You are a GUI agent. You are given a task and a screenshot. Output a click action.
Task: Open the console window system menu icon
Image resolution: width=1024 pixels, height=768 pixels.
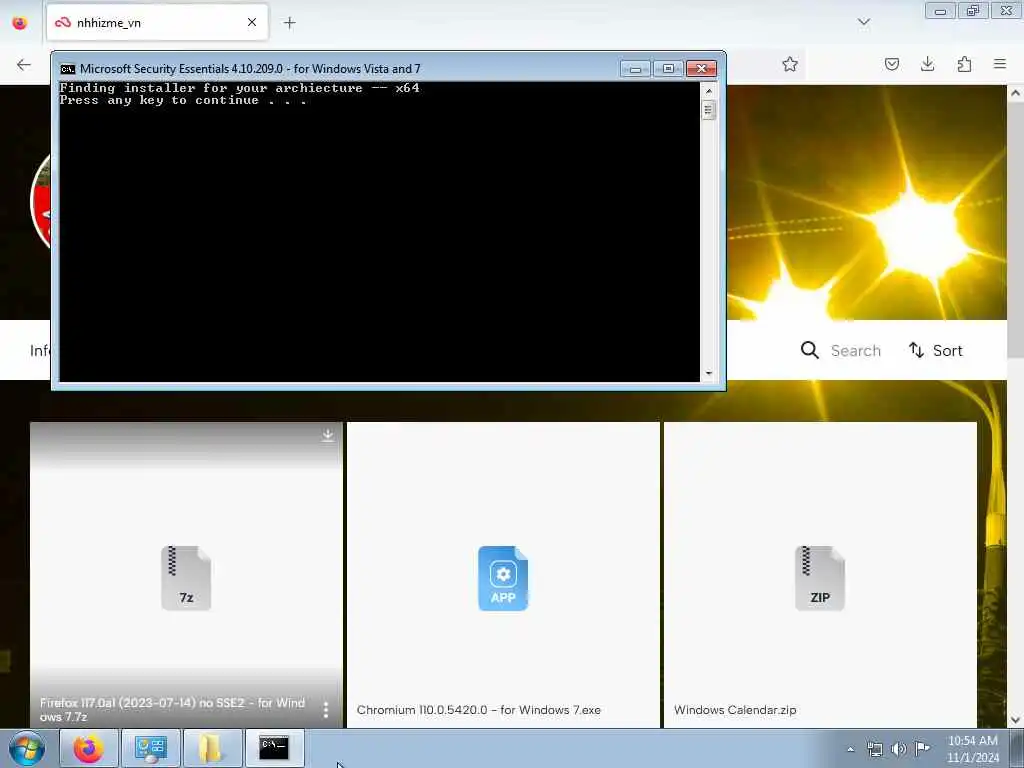coord(67,69)
